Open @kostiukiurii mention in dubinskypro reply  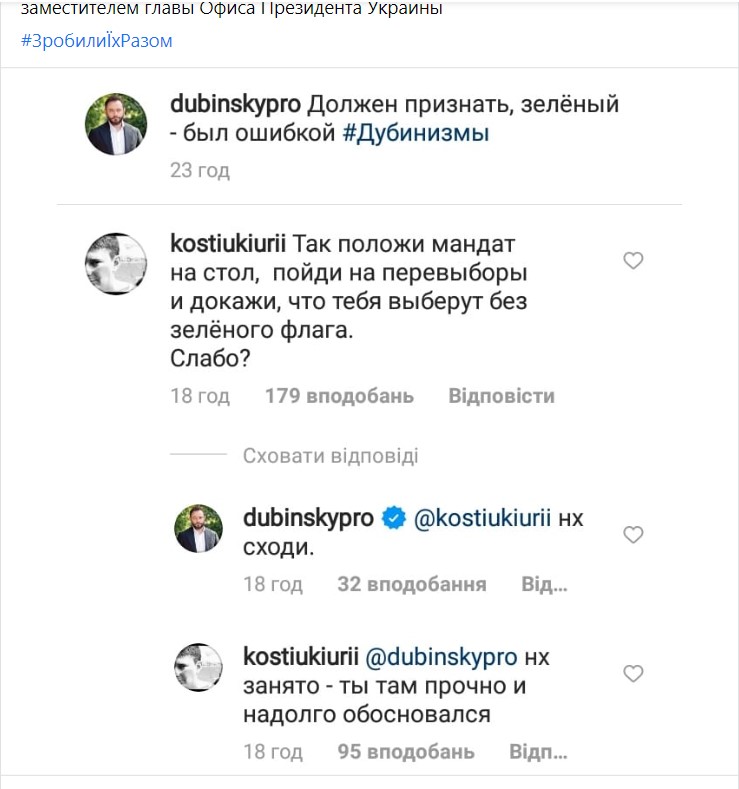coord(482,518)
